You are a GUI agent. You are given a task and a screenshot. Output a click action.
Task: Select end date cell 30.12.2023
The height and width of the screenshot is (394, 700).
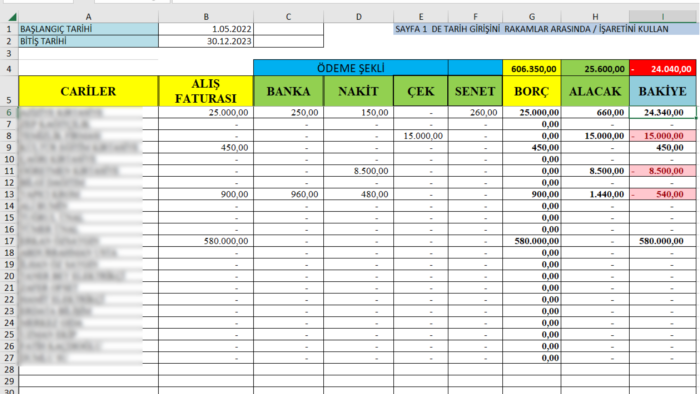[x=206, y=41]
